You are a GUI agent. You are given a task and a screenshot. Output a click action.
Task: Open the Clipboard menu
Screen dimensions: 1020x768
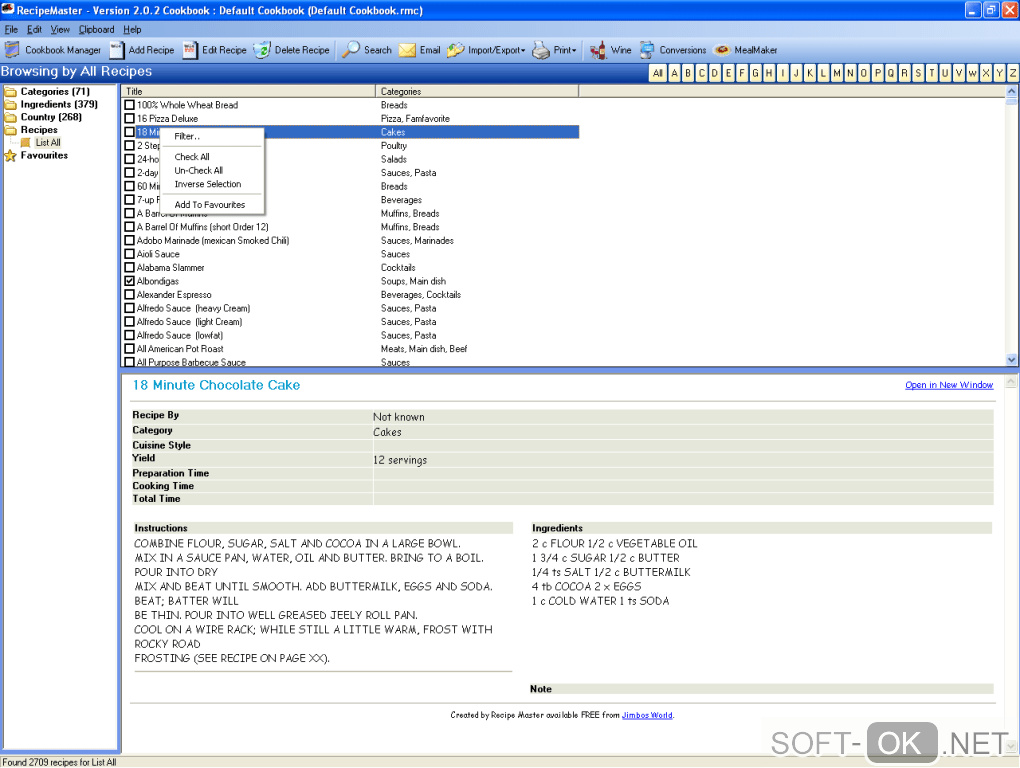(x=96, y=29)
